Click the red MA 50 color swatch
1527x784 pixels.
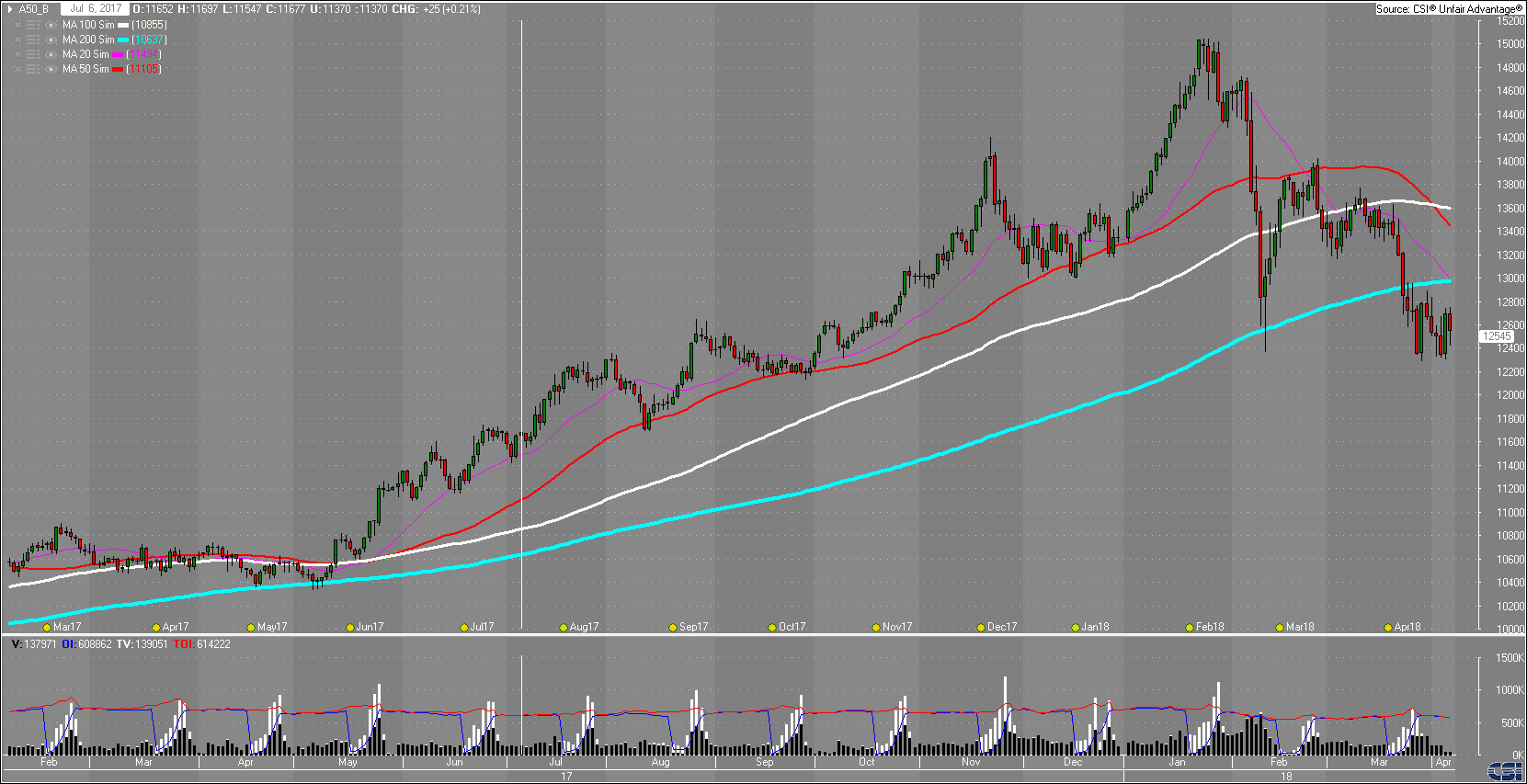[x=118, y=70]
